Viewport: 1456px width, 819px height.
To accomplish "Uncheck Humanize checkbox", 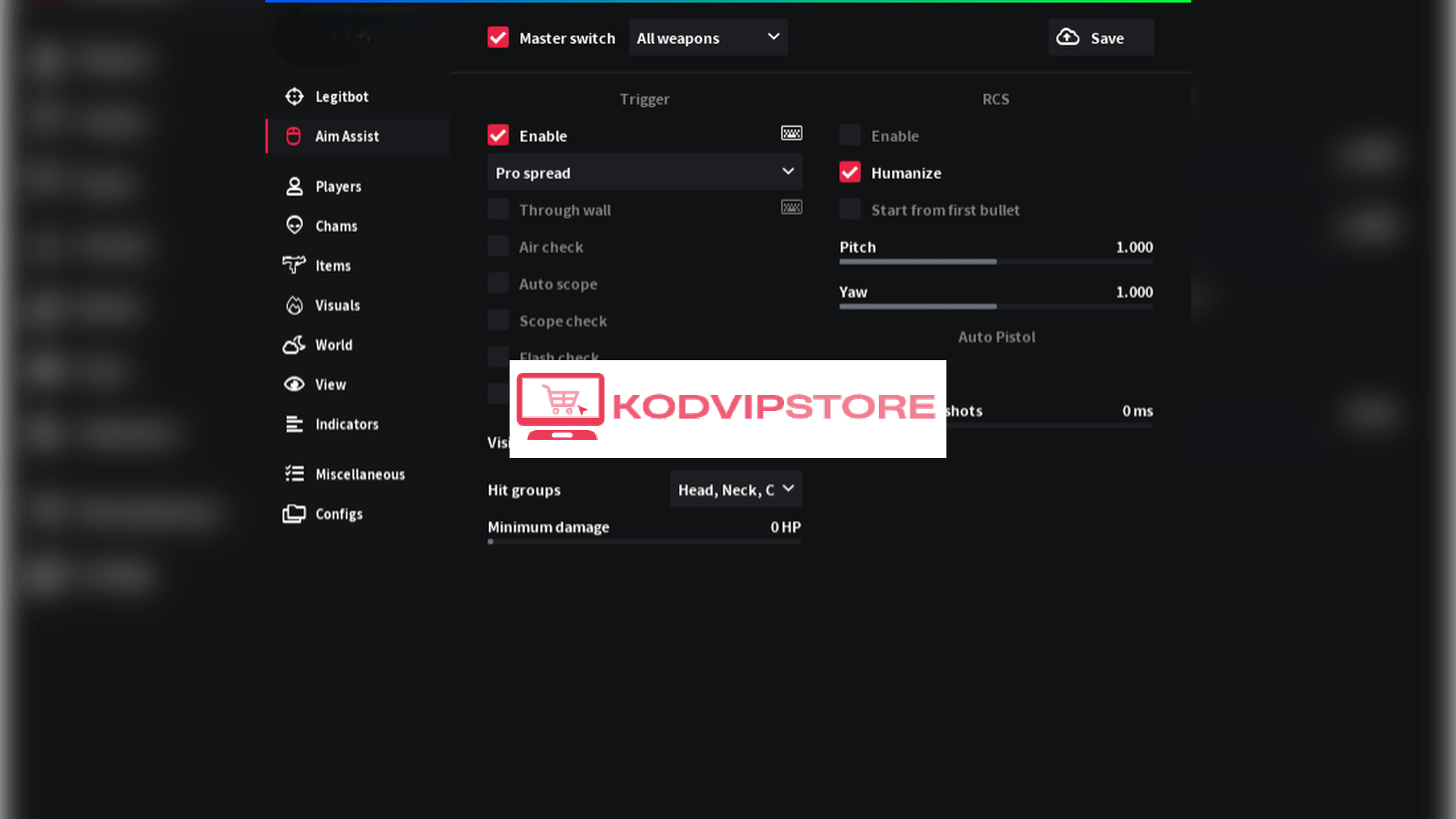I will [x=850, y=172].
